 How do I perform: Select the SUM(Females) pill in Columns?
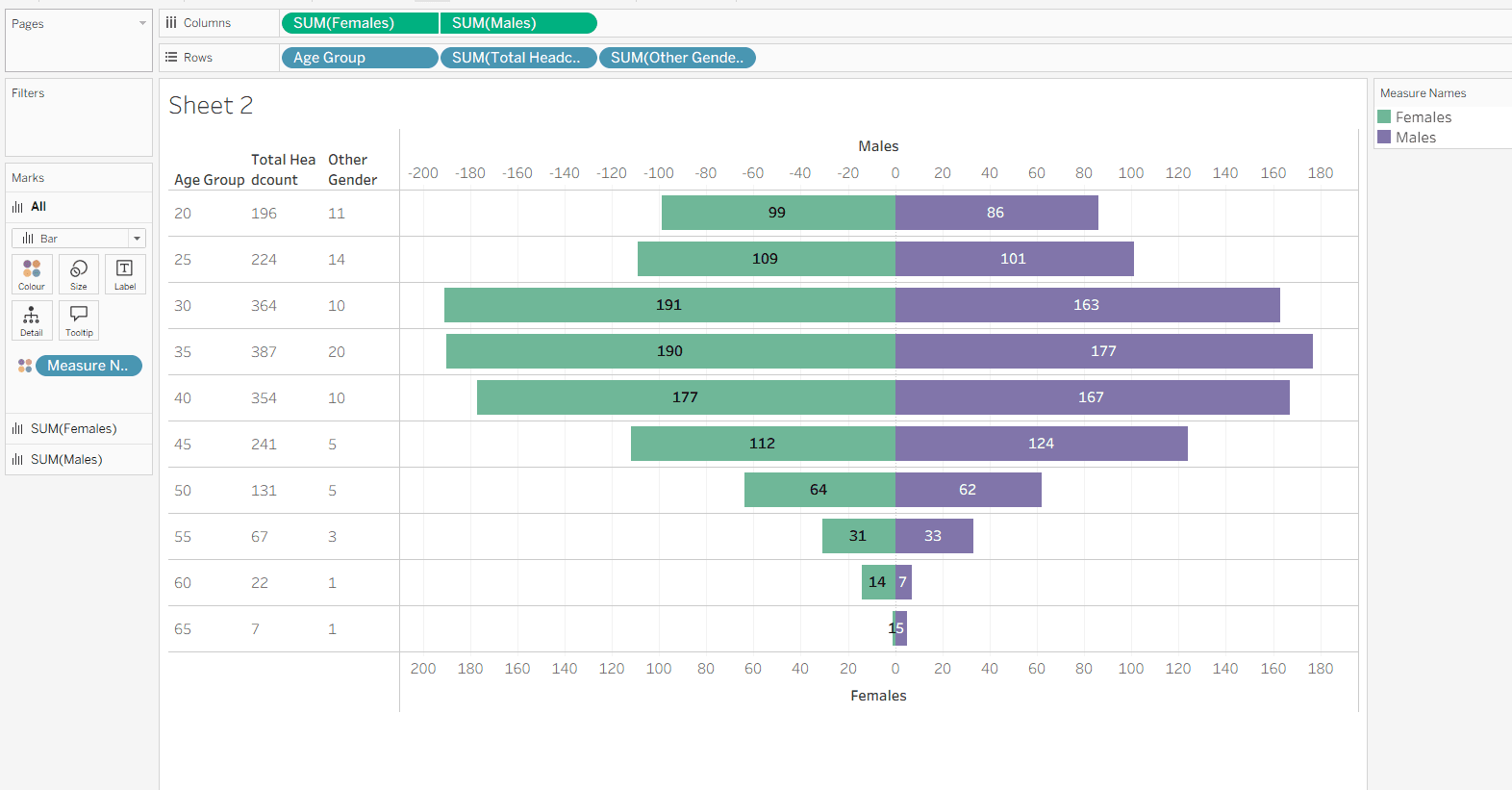[360, 23]
